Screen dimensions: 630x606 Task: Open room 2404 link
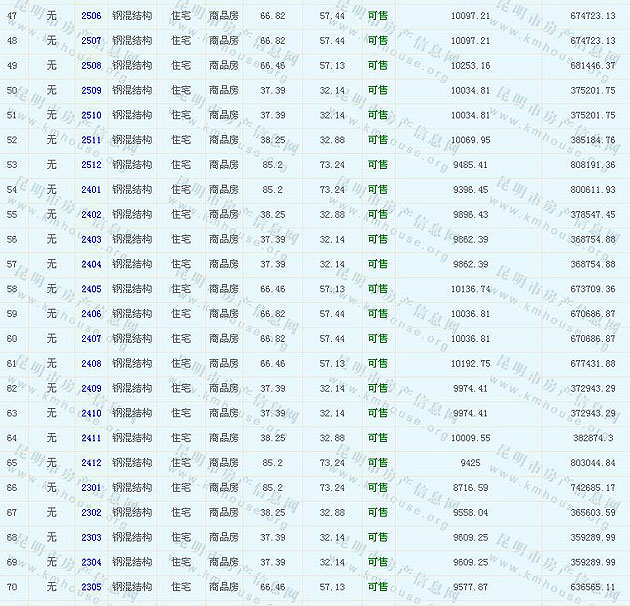click(91, 264)
